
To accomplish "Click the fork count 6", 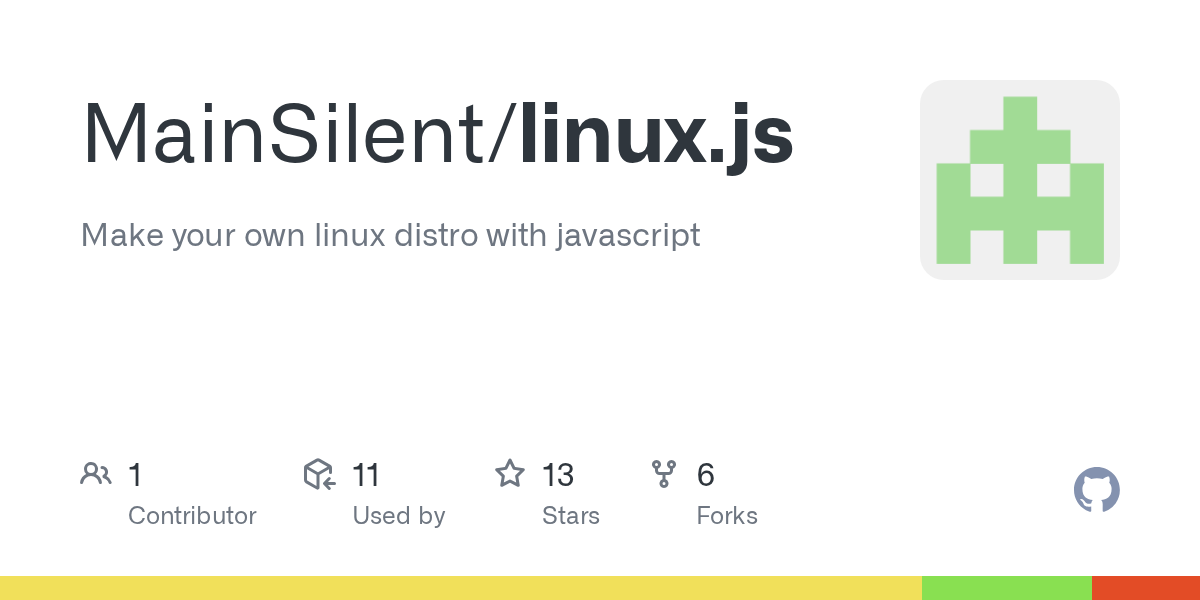I will [705, 475].
